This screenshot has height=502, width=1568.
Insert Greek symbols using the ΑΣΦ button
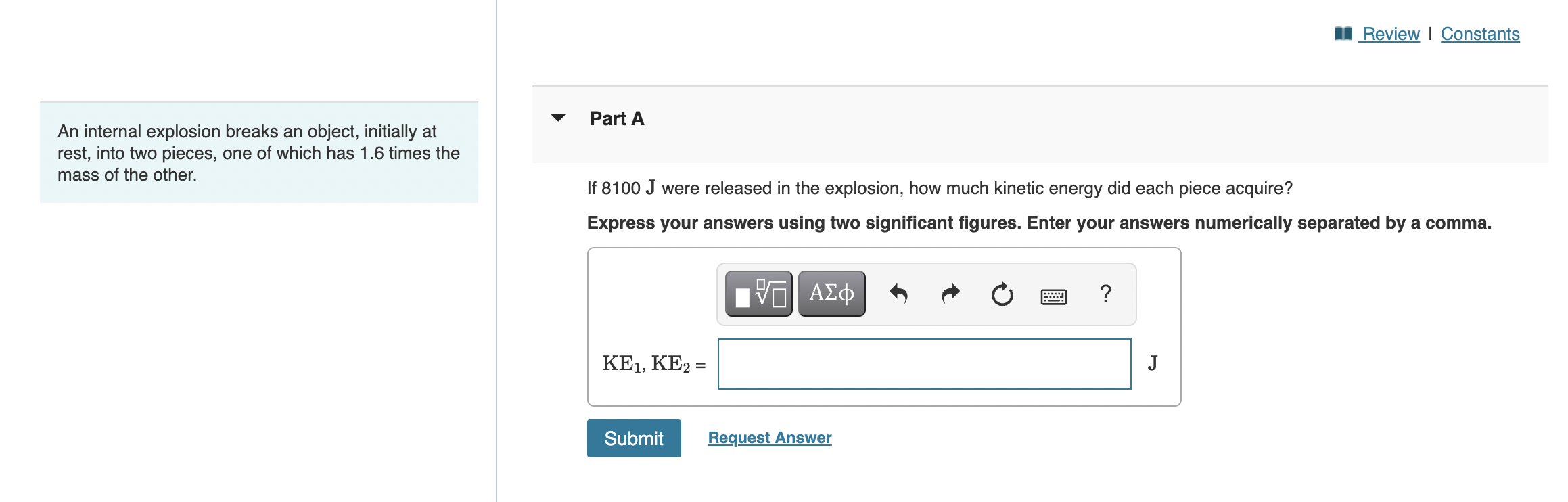pos(831,293)
